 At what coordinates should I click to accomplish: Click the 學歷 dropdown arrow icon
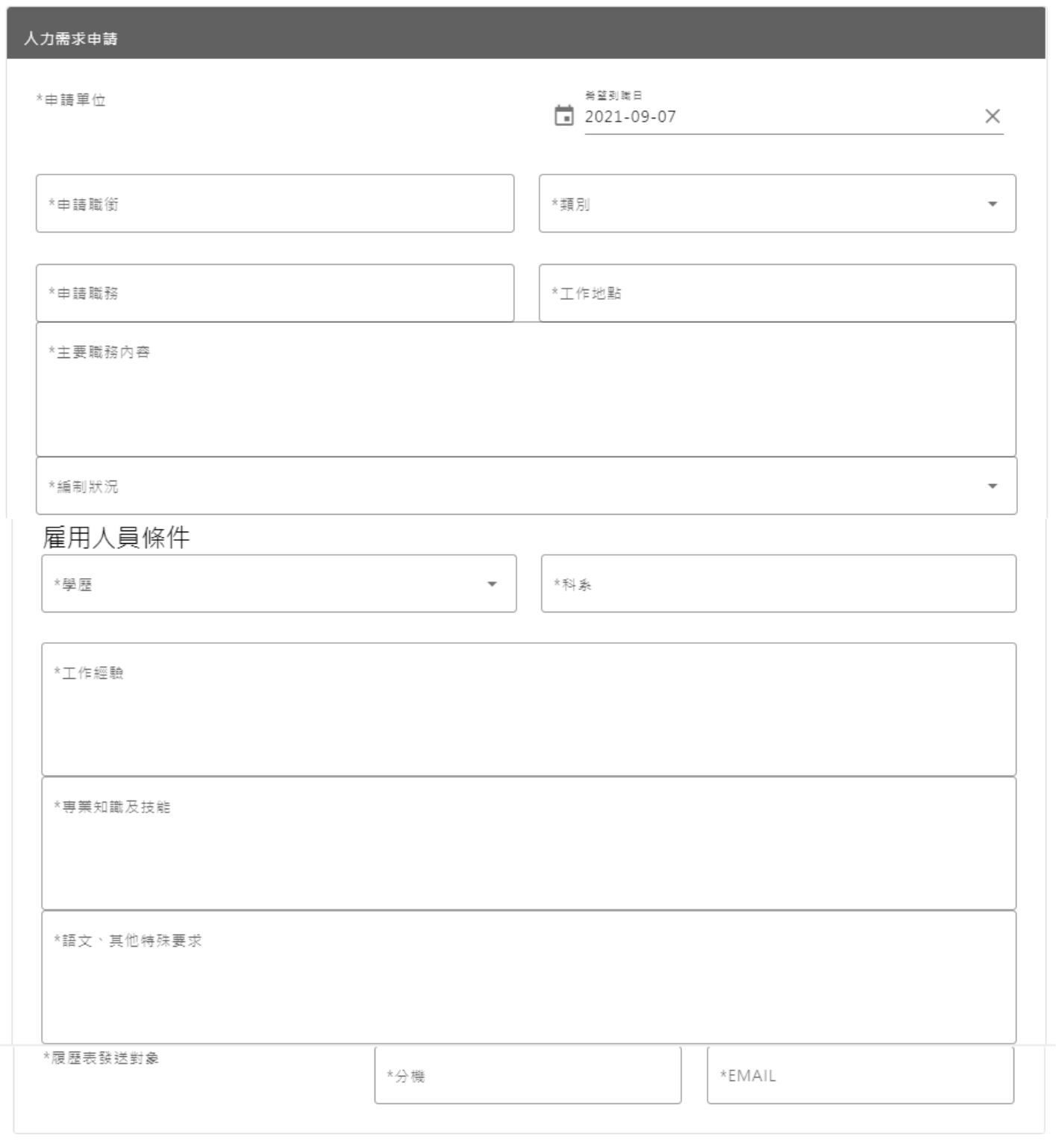pyautogui.click(x=493, y=584)
